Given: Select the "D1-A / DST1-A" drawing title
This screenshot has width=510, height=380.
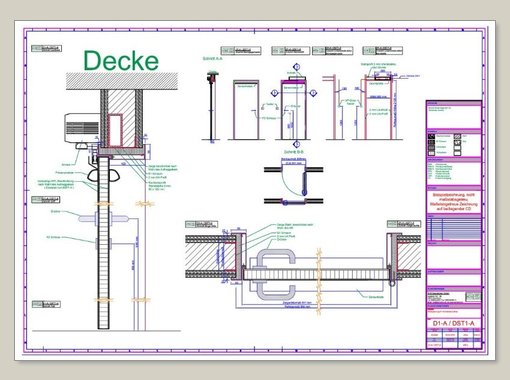Looking at the screenshot, I should pyautogui.click(x=453, y=323).
